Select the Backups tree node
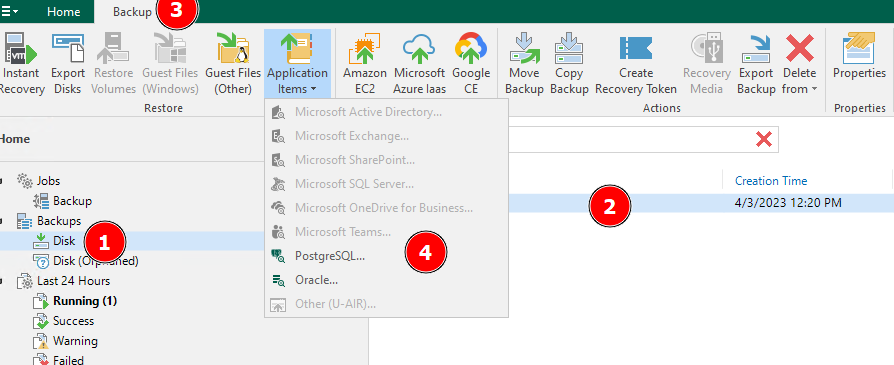The image size is (894, 365). tap(59, 221)
